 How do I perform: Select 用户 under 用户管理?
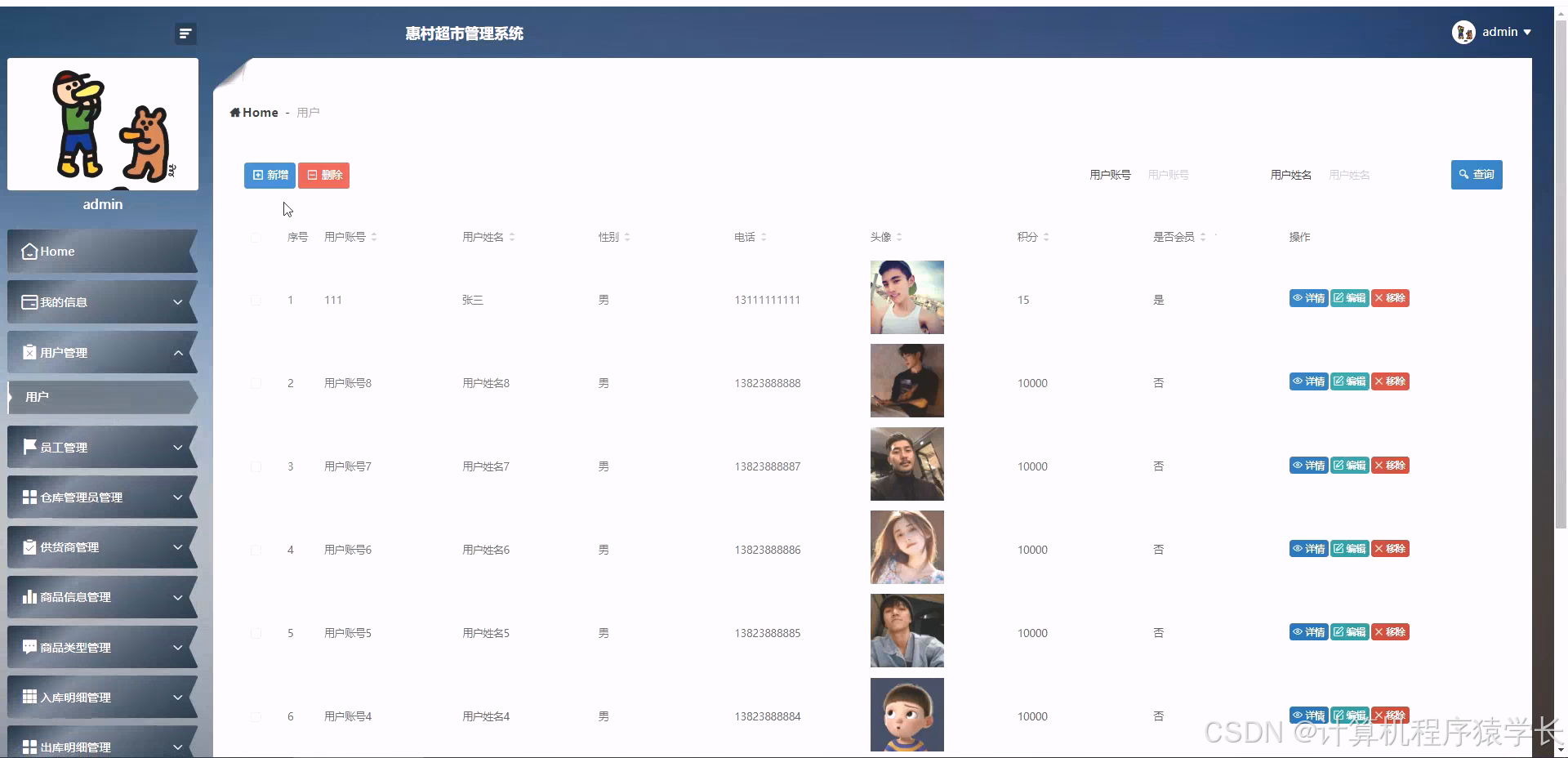[x=37, y=397]
